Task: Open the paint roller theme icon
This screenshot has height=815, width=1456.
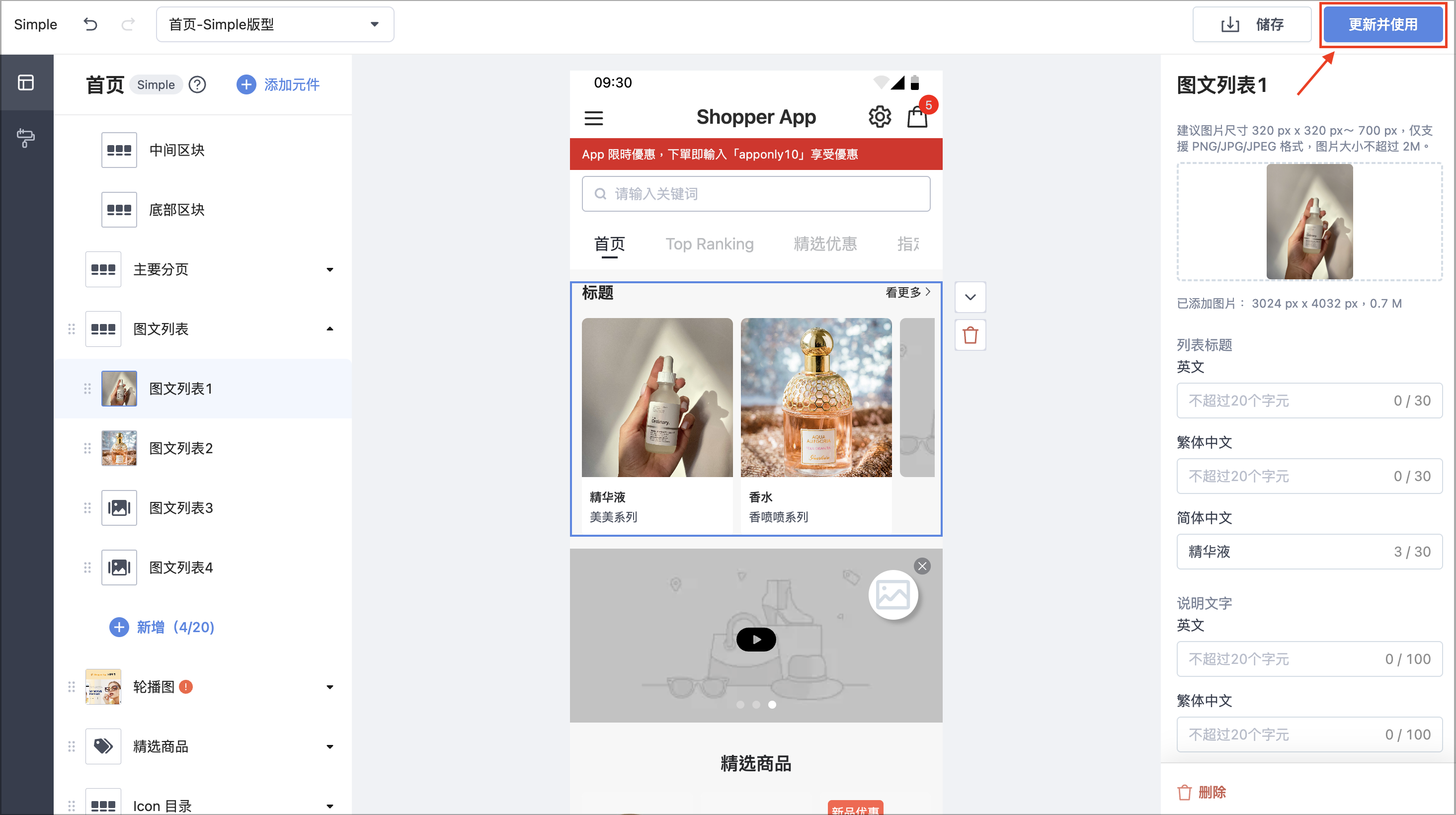Action: [x=26, y=137]
